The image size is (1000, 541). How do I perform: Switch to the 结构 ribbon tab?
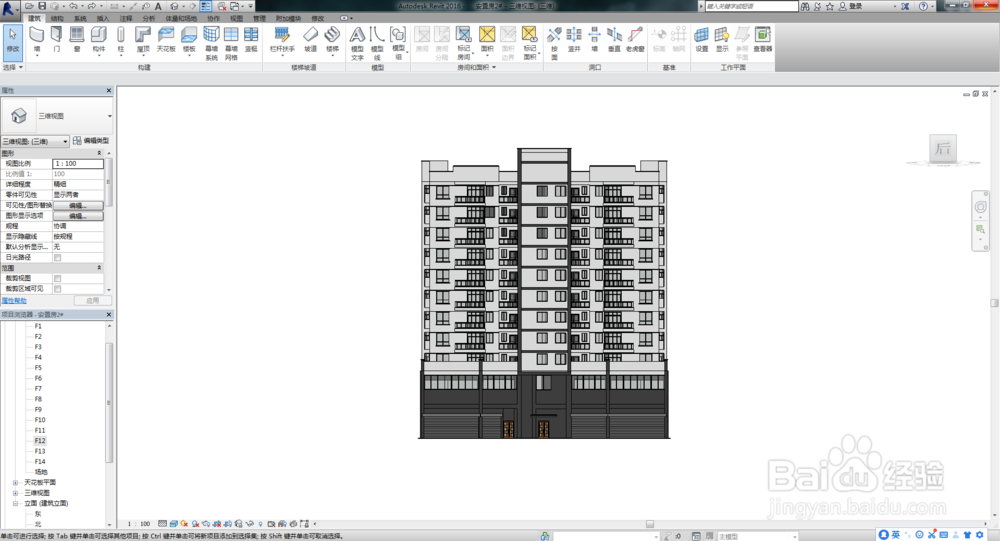57,19
